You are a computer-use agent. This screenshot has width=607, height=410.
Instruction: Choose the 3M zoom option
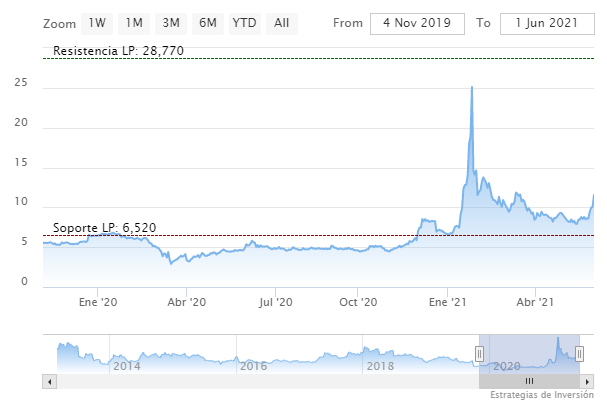(x=171, y=22)
